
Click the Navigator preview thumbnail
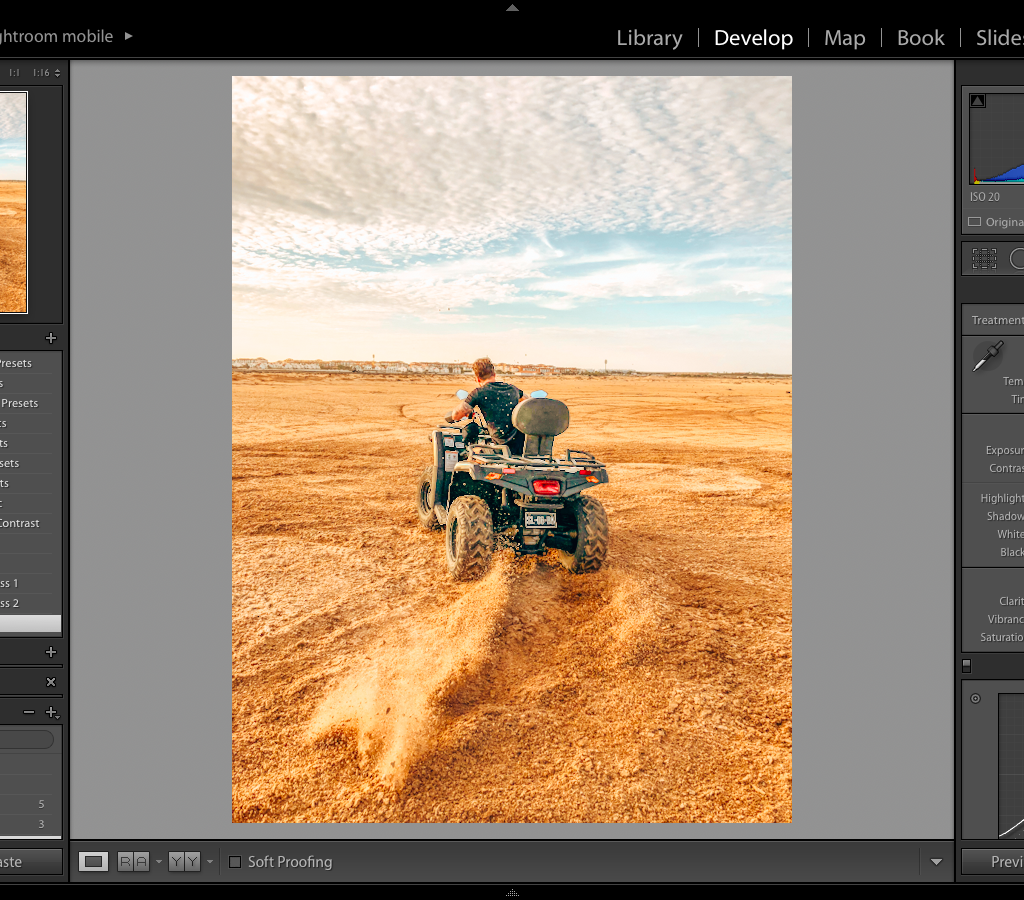(13, 202)
